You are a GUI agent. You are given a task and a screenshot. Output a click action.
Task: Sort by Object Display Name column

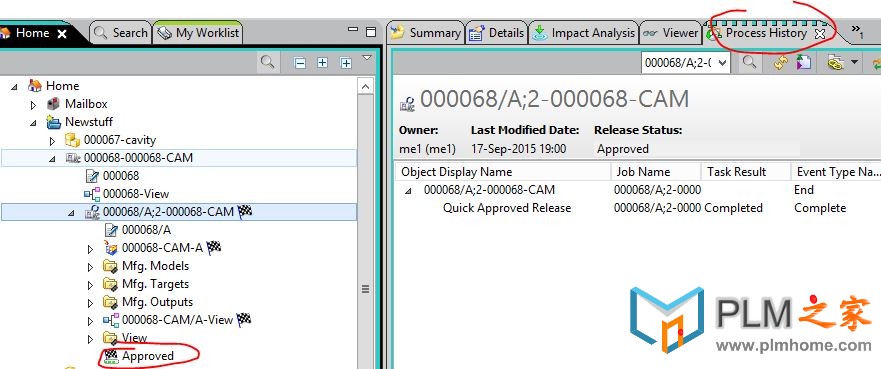502,172
